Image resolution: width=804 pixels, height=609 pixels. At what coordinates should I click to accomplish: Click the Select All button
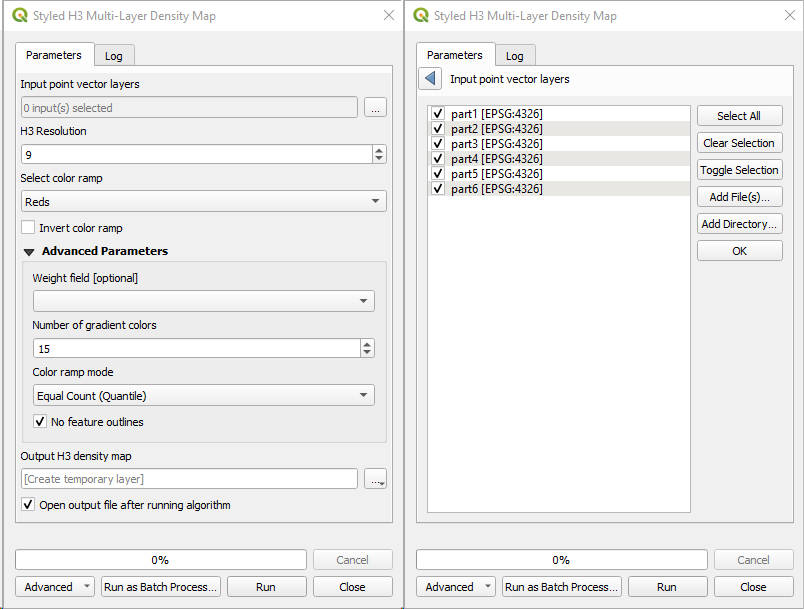pyautogui.click(x=739, y=116)
